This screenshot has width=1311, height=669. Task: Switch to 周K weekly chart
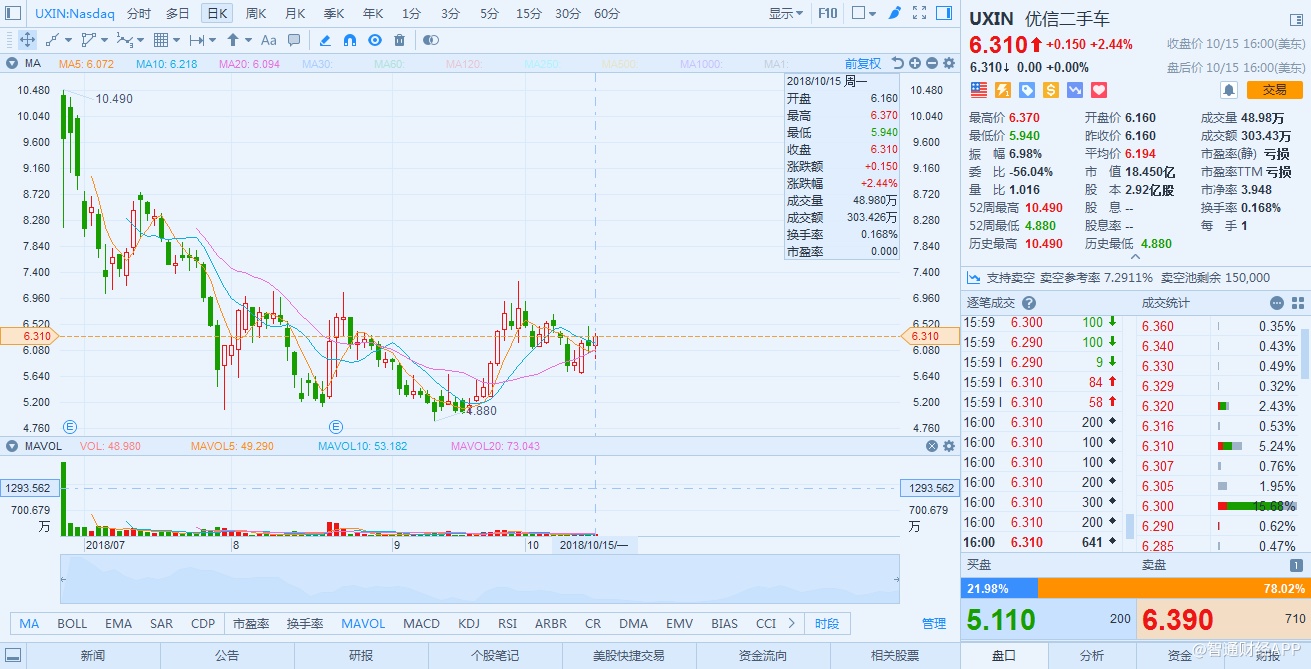coord(256,13)
